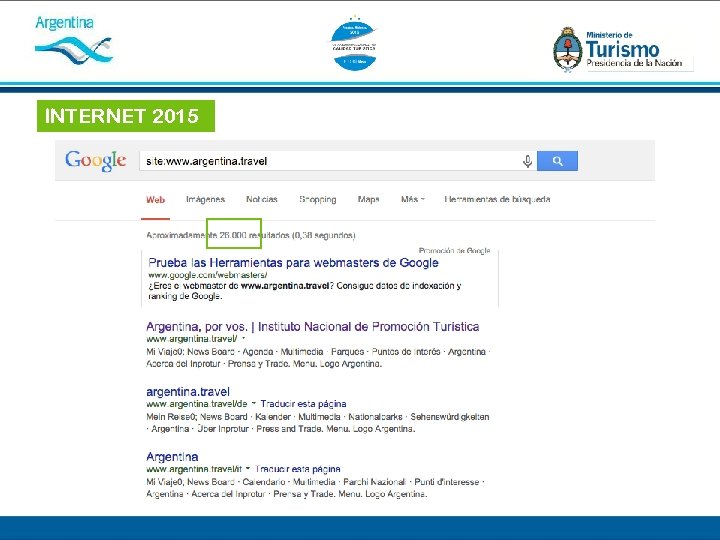
Task: Open Argentina, por vos. Instituto Nacional result
Action: click(x=313, y=326)
